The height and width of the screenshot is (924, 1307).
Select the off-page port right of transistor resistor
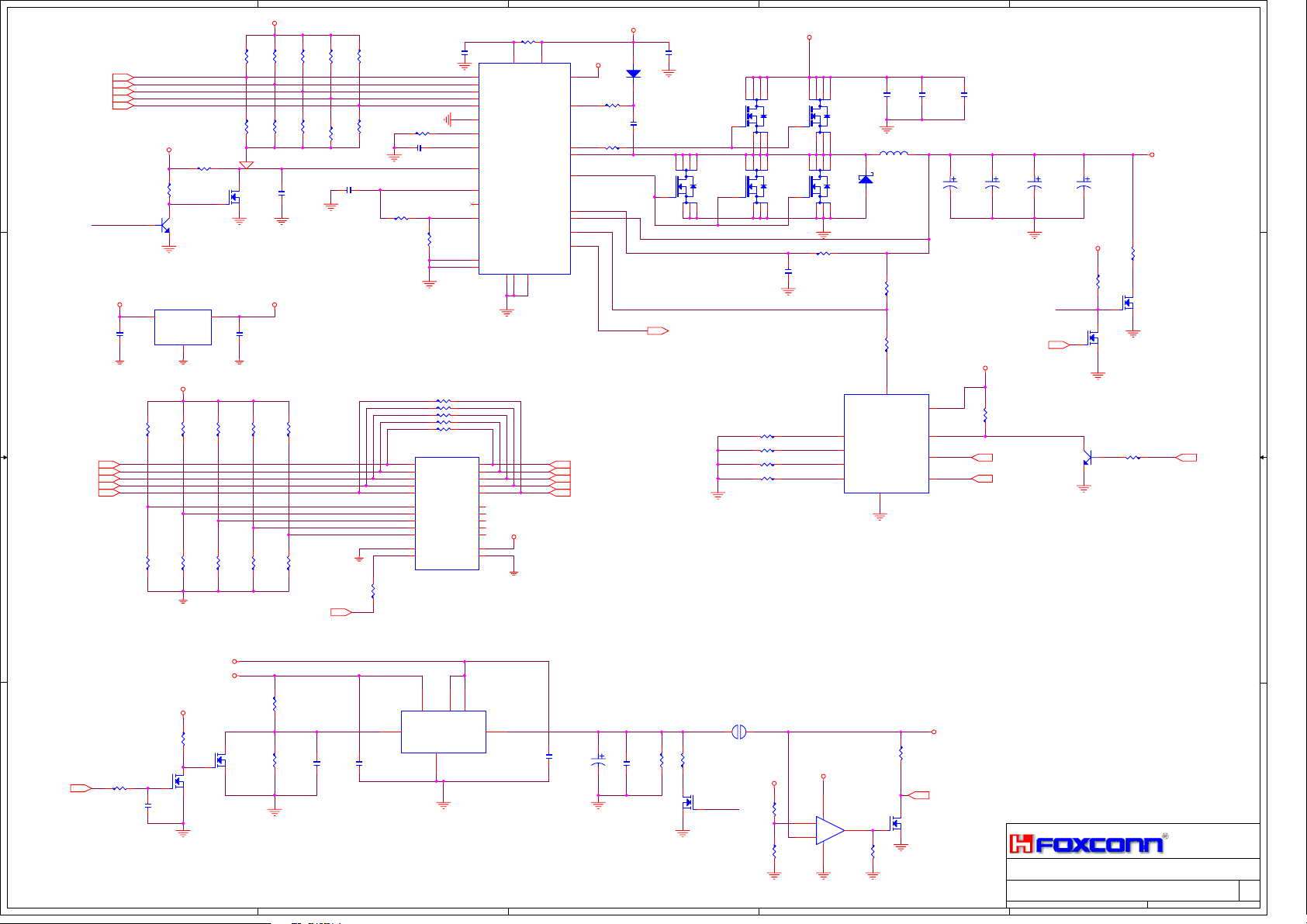point(1186,458)
